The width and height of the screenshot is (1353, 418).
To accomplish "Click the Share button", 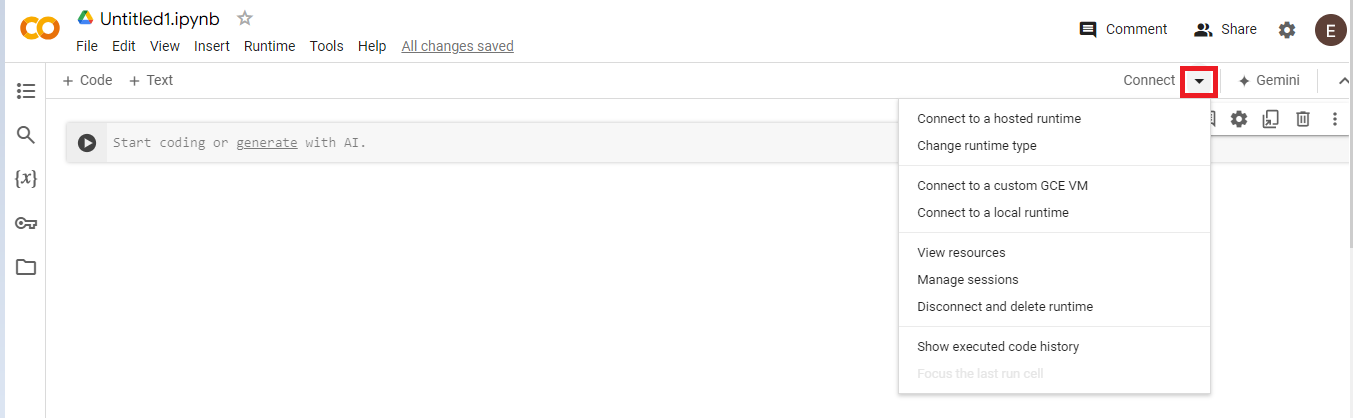I will pyautogui.click(x=1225, y=30).
